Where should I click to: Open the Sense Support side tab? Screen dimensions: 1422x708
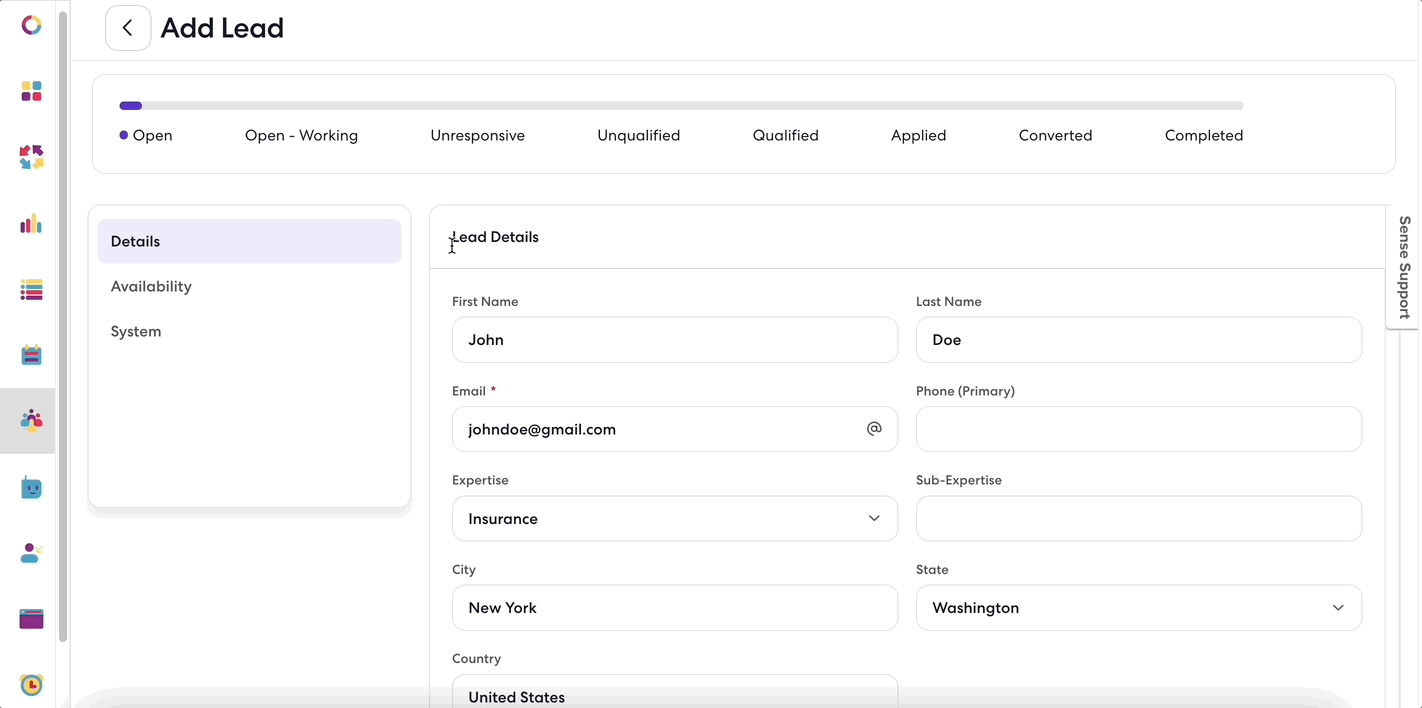(1404, 267)
